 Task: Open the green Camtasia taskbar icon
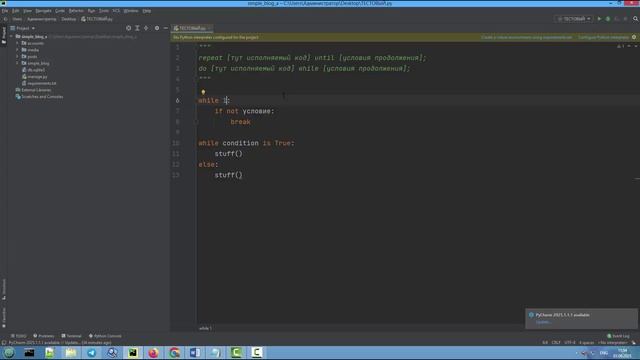tap(236, 353)
